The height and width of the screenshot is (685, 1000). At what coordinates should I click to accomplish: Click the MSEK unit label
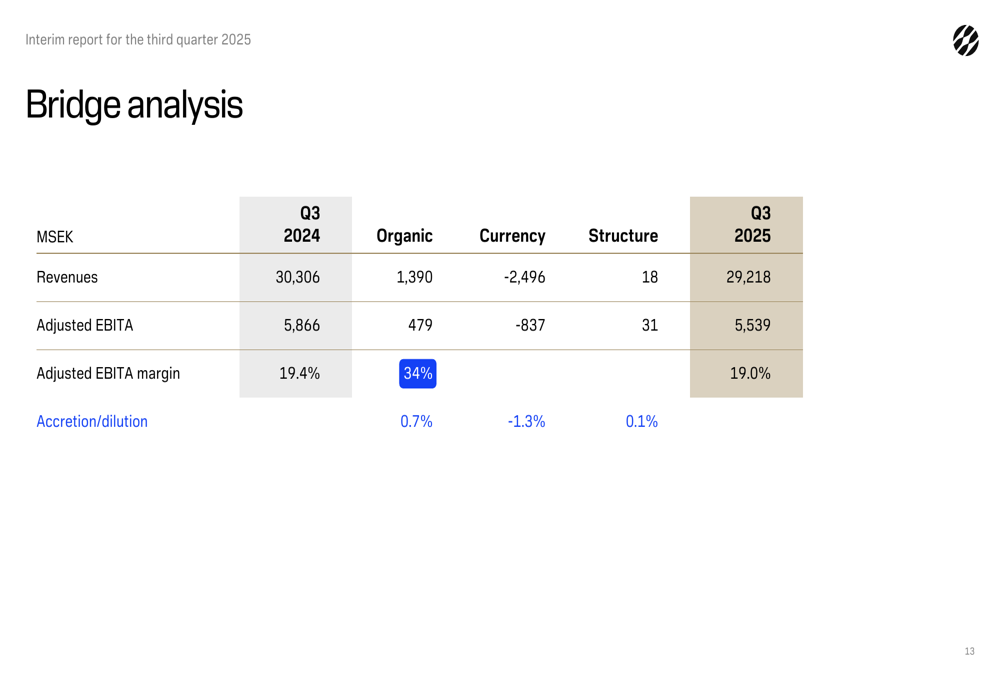[54, 238]
